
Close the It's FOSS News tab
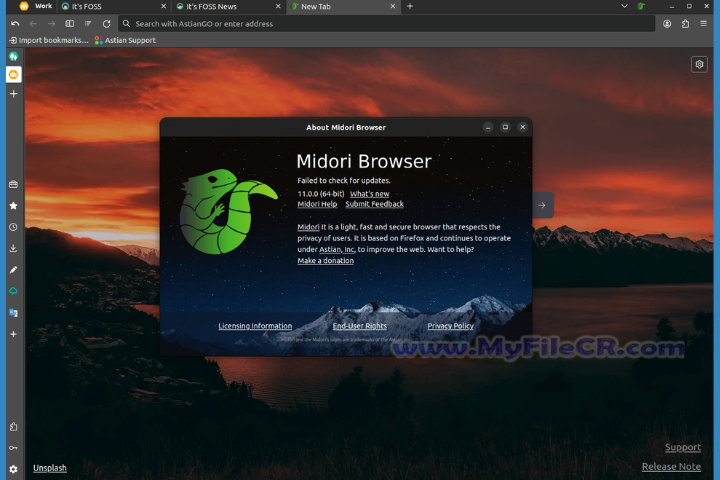tap(278, 6)
